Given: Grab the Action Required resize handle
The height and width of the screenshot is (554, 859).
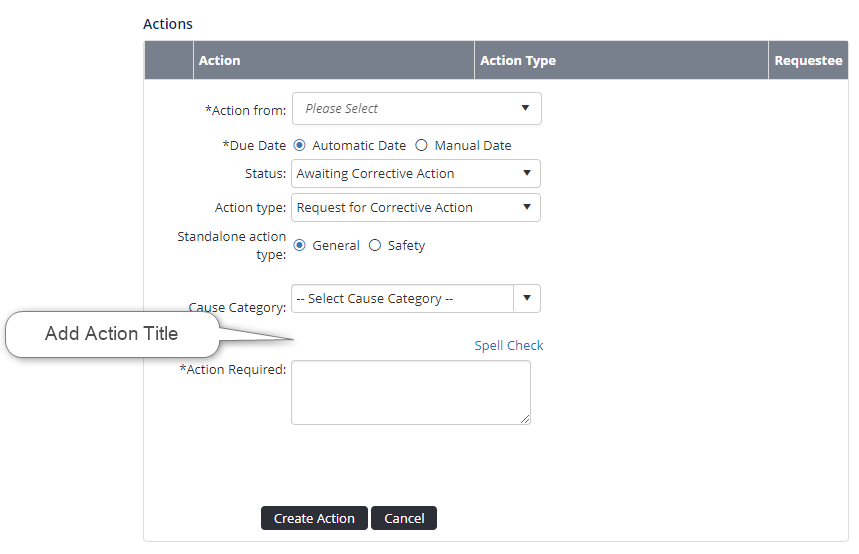Looking at the screenshot, I should tap(525, 419).
